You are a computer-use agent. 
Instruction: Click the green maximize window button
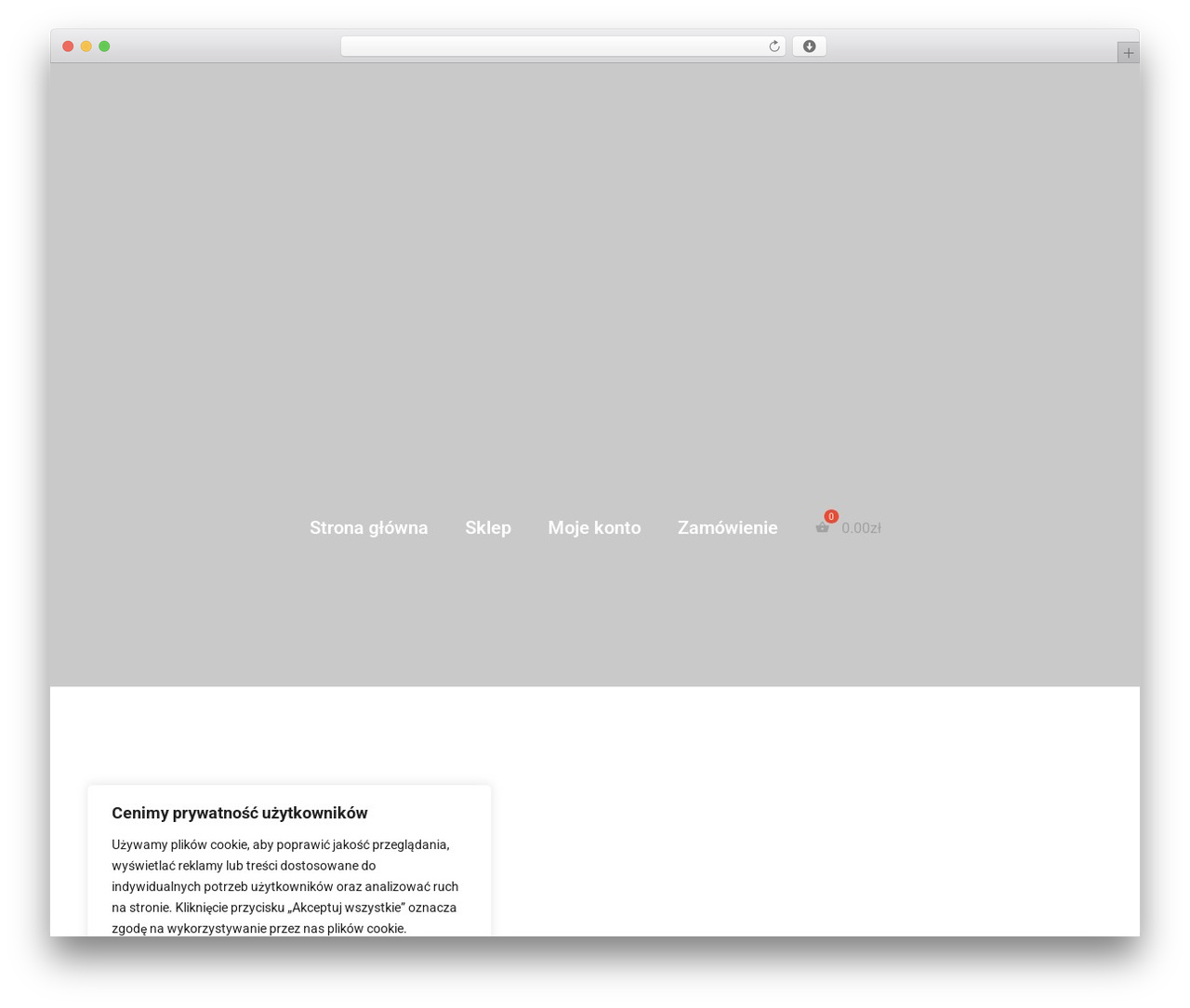[104, 46]
